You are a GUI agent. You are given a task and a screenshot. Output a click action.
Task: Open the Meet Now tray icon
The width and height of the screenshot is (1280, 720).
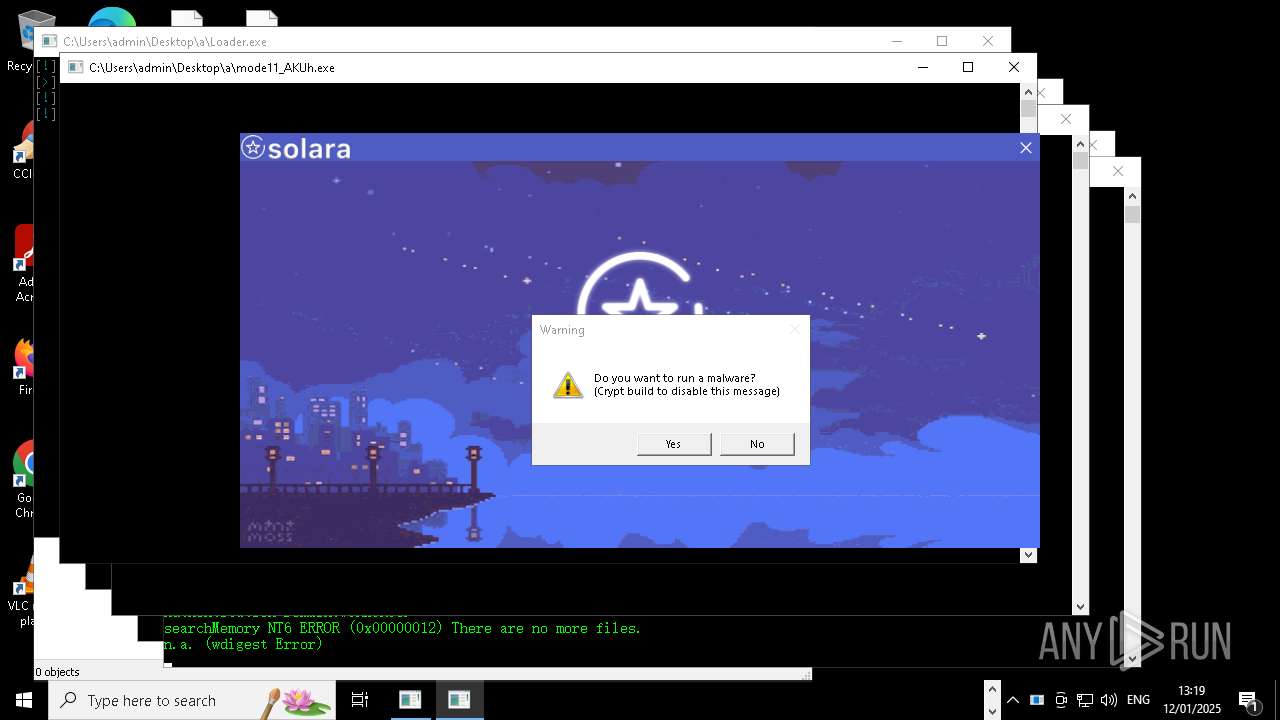[x=1061, y=700]
